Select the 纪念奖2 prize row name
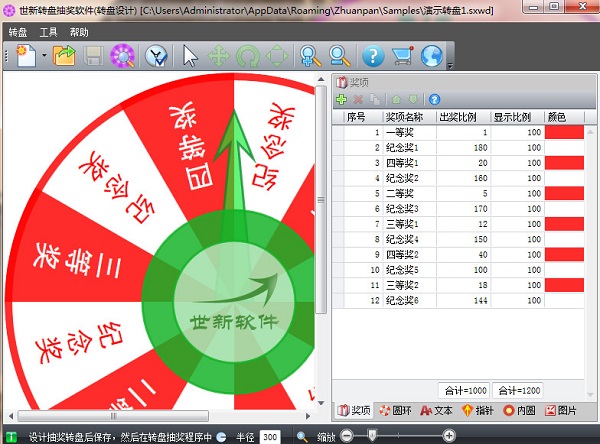The width and height of the screenshot is (600, 444). coord(409,178)
